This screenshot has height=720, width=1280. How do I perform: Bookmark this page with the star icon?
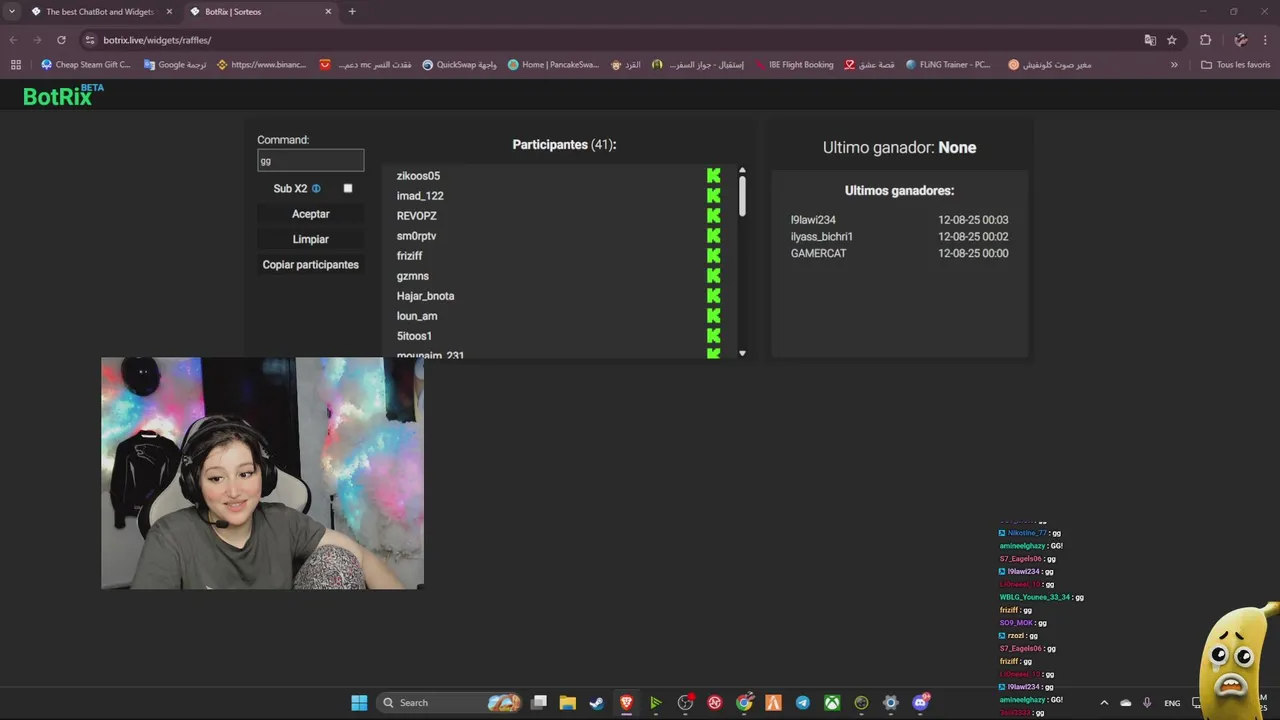click(1172, 40)
